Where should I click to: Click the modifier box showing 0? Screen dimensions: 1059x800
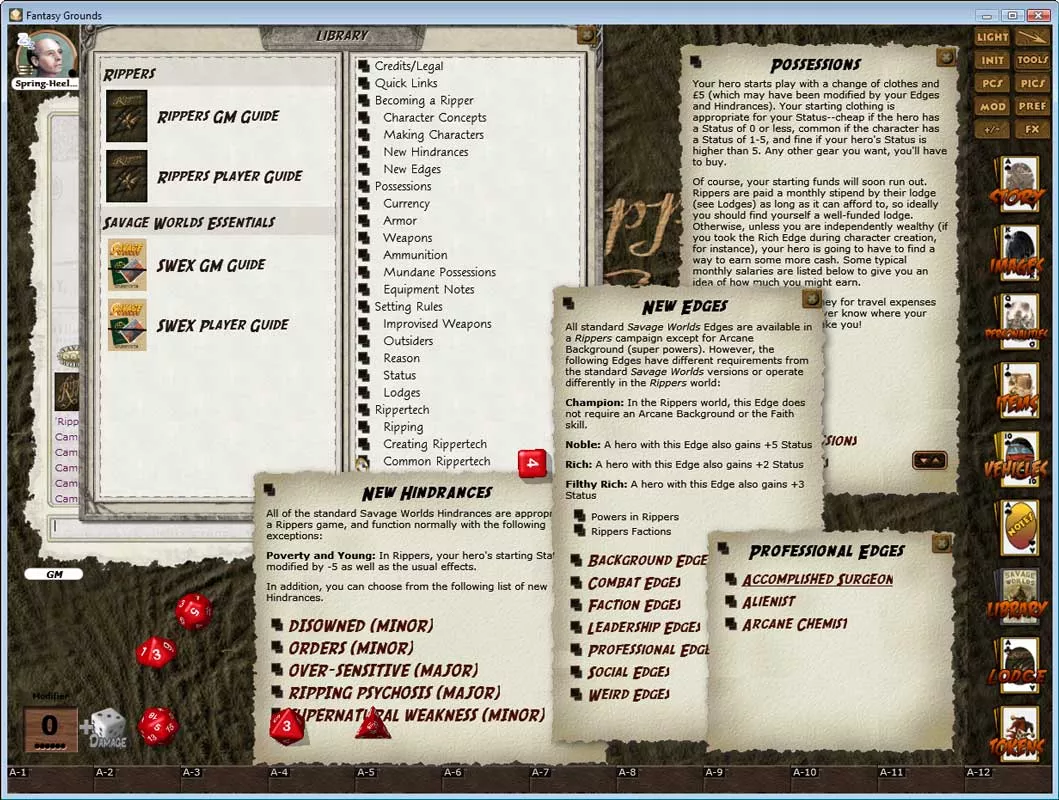(x=51, y=729)
